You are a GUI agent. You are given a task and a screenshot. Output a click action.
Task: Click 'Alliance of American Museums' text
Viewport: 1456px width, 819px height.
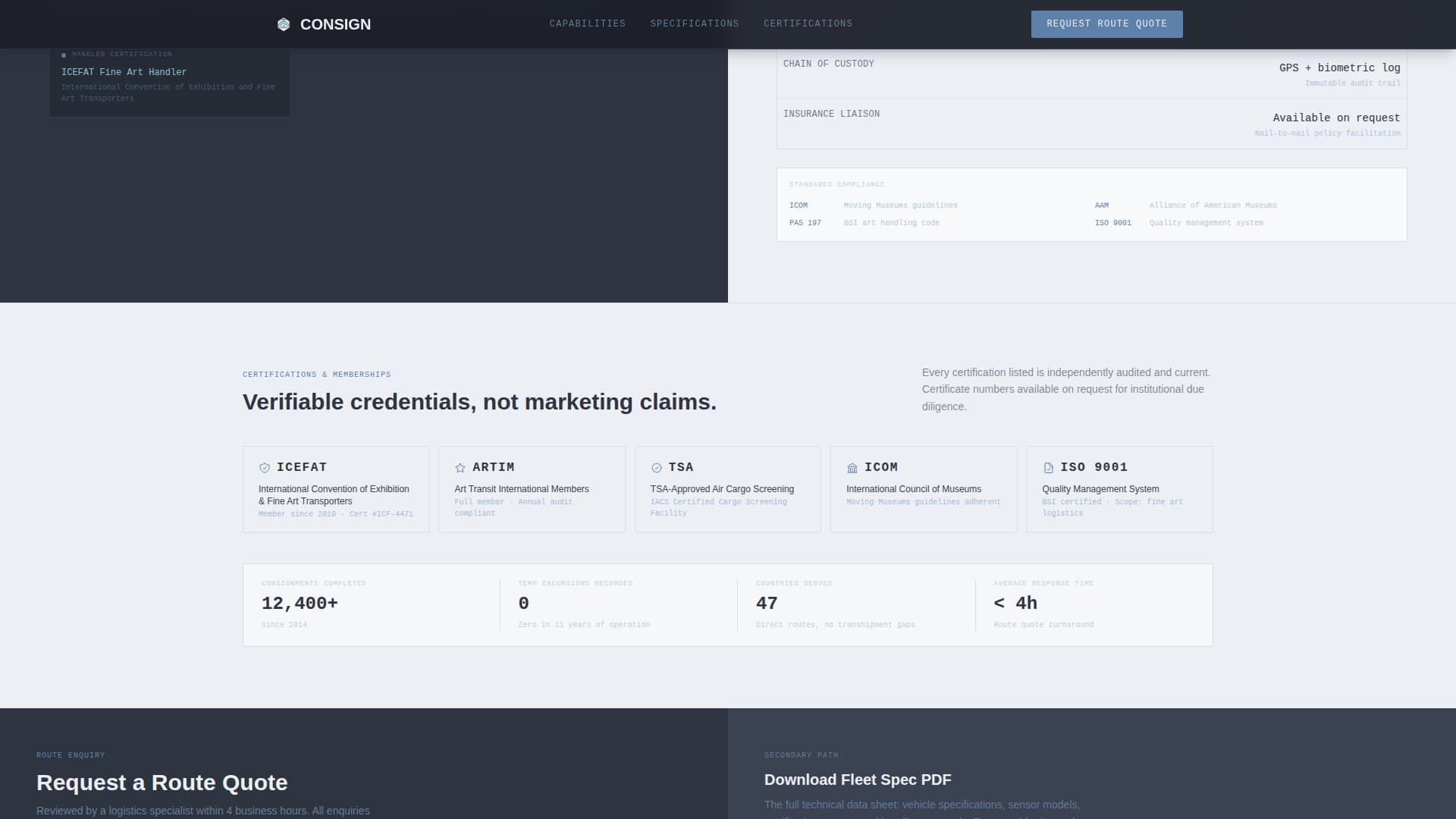tap(1213, 206)
